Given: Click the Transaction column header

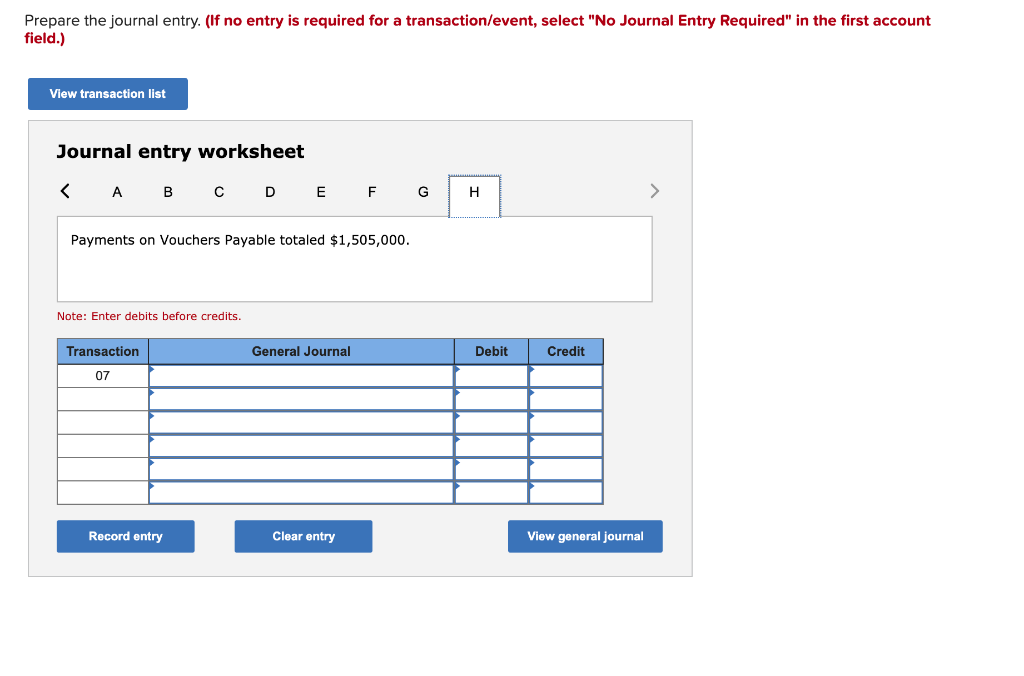Looking at the screenshot, I should coord(103,351).
